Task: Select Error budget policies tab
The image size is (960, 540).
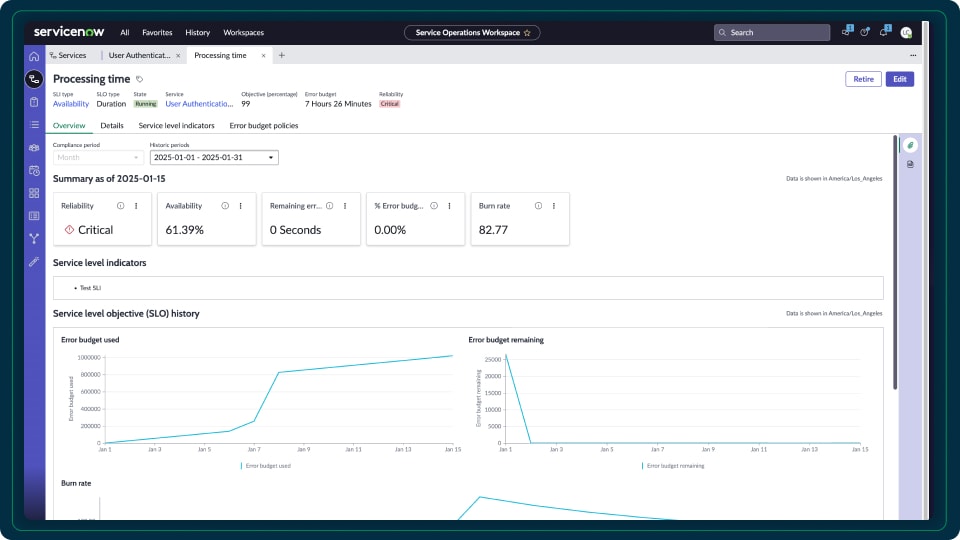Action: point(264,126)
